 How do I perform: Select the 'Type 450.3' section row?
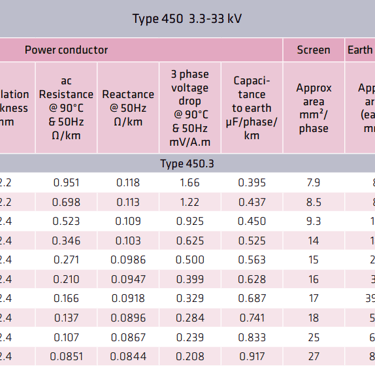[187, 164]
